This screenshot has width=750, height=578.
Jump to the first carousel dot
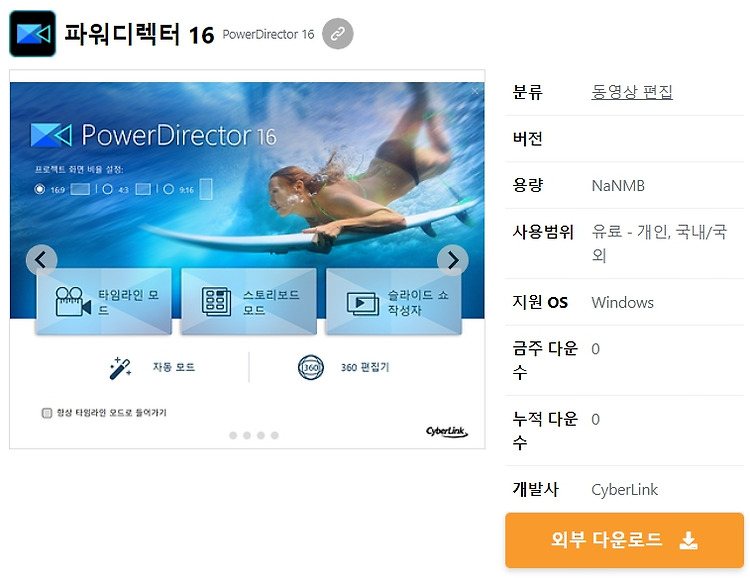(x=233, y=435)
